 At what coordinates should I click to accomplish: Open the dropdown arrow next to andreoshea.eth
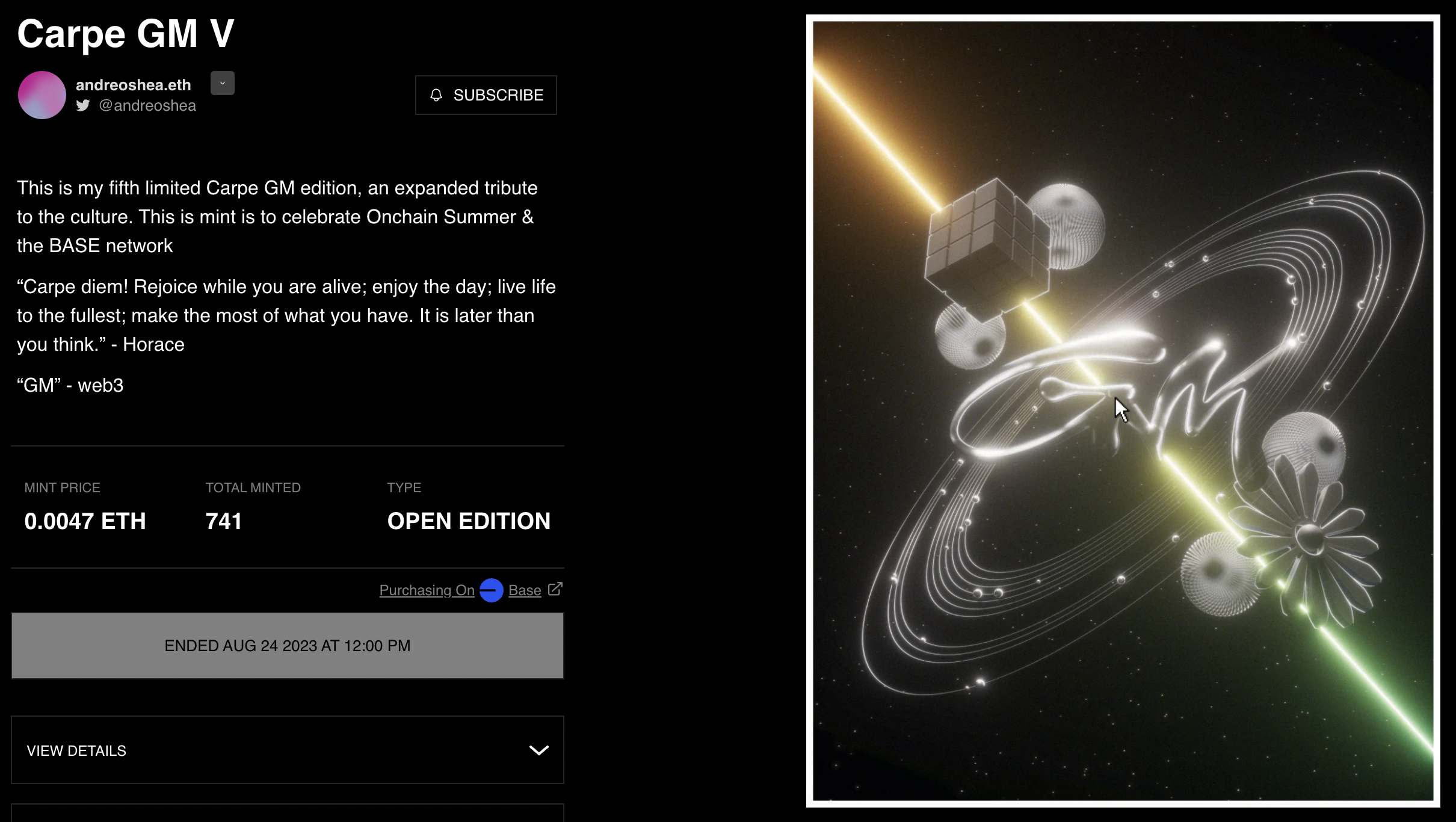click(223, 83)
